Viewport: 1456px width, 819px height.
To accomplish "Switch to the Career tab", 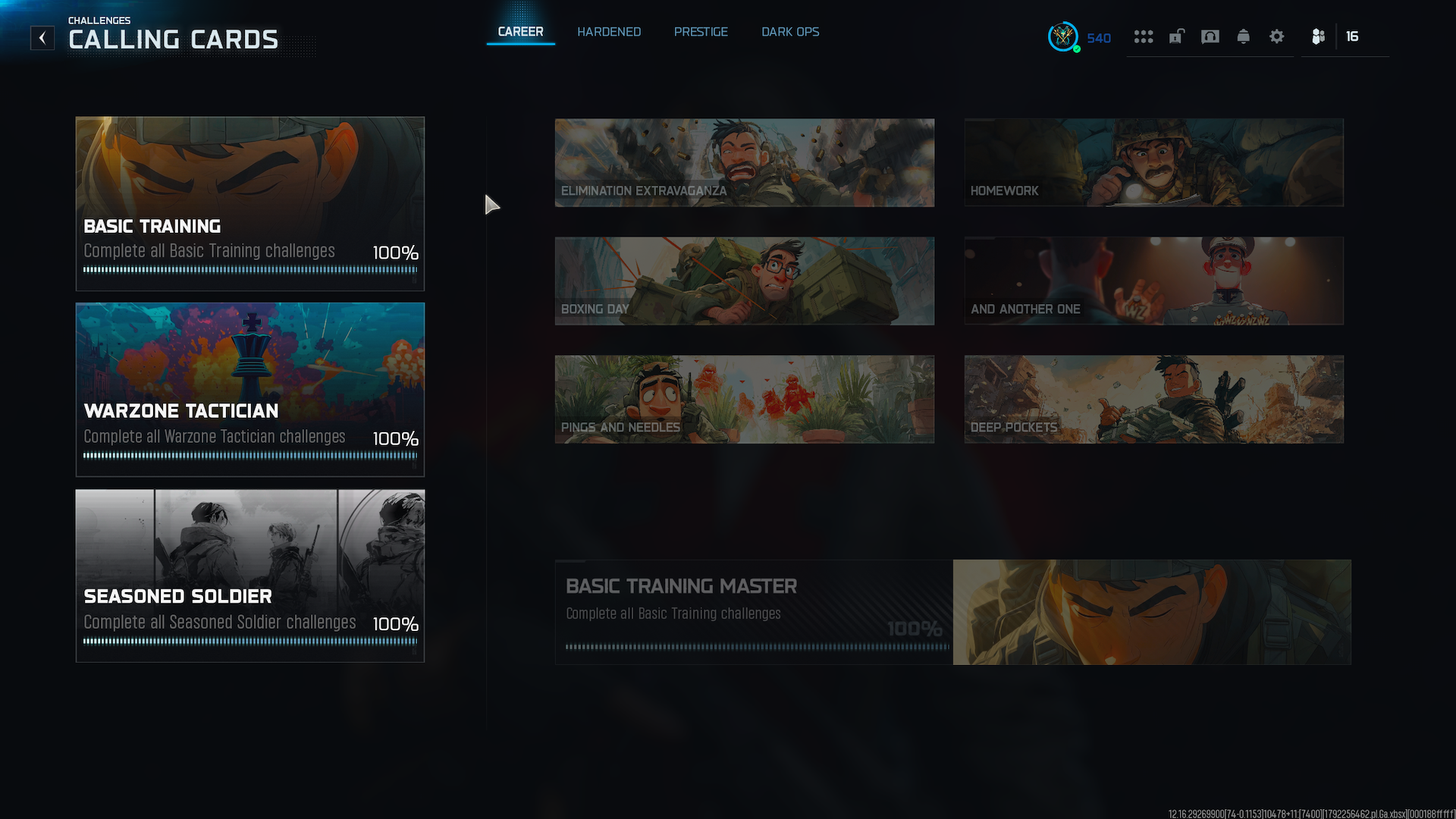I will [520, 32].
